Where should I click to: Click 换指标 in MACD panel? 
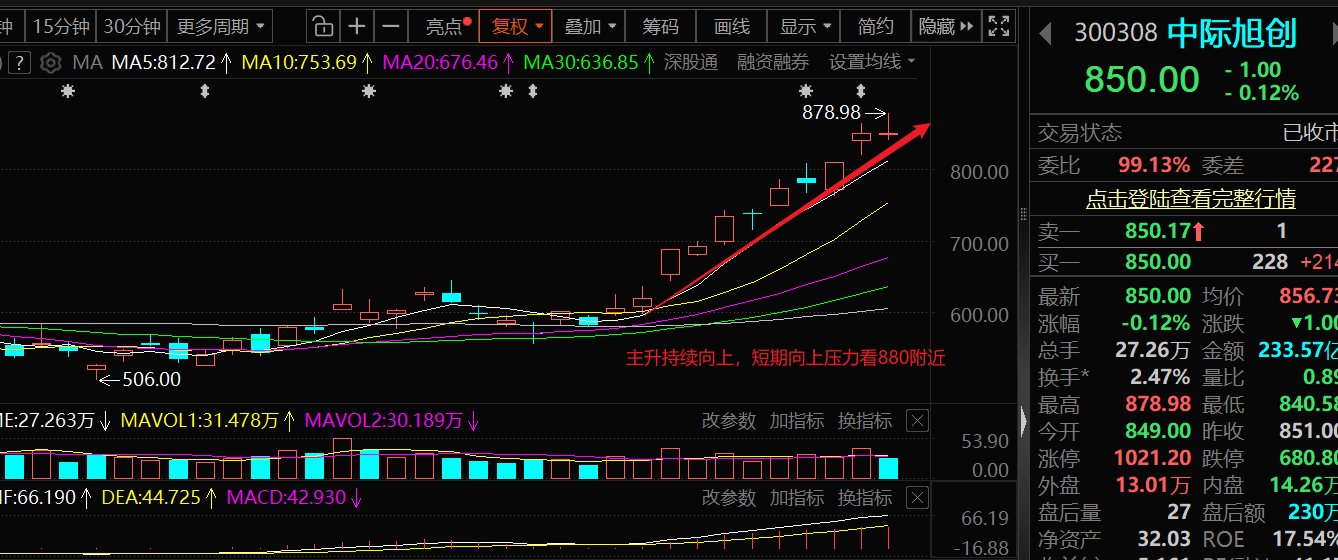(x=864, y=497)
